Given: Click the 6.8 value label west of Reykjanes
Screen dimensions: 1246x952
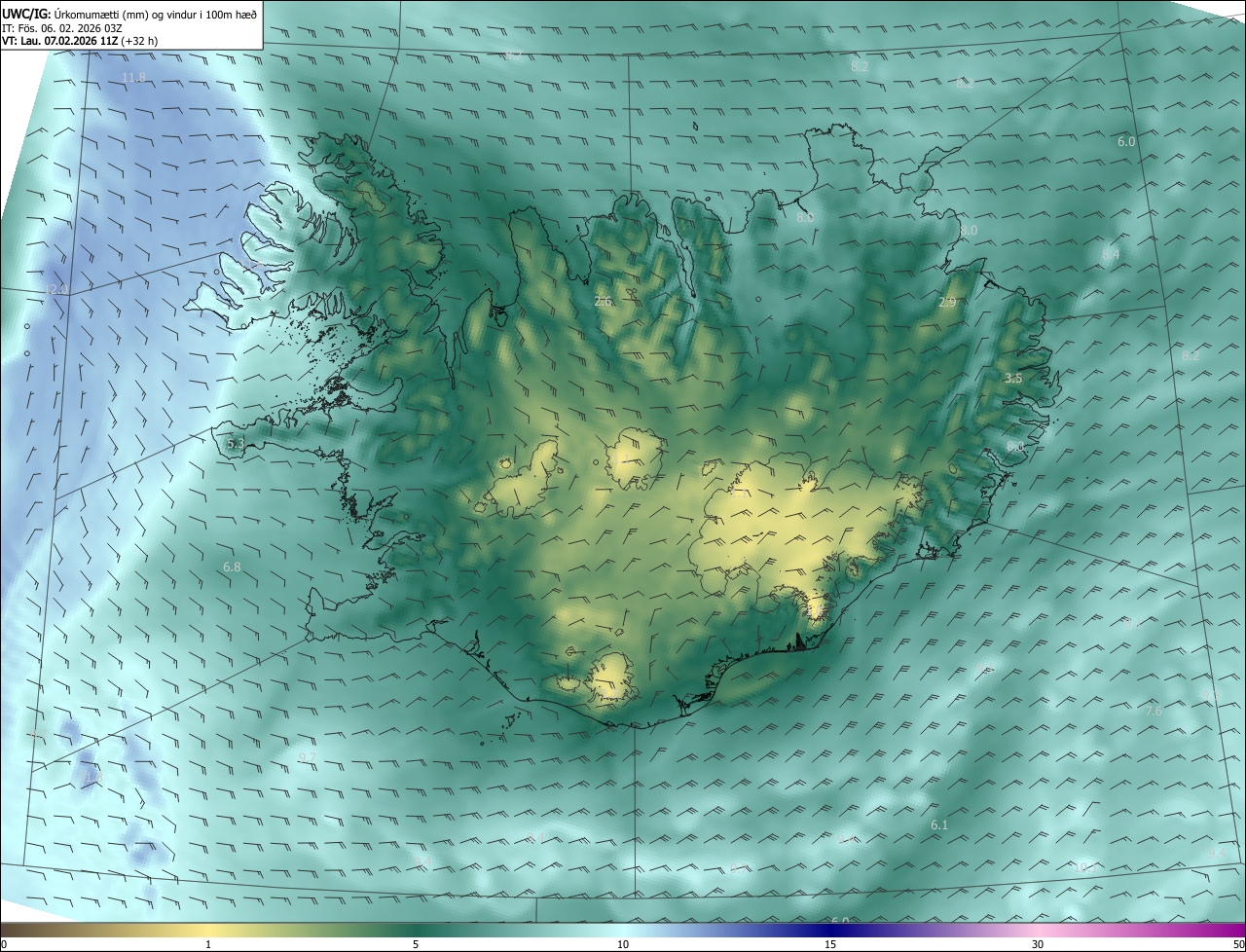Looking at the screenshot, I should pos(232,567).
